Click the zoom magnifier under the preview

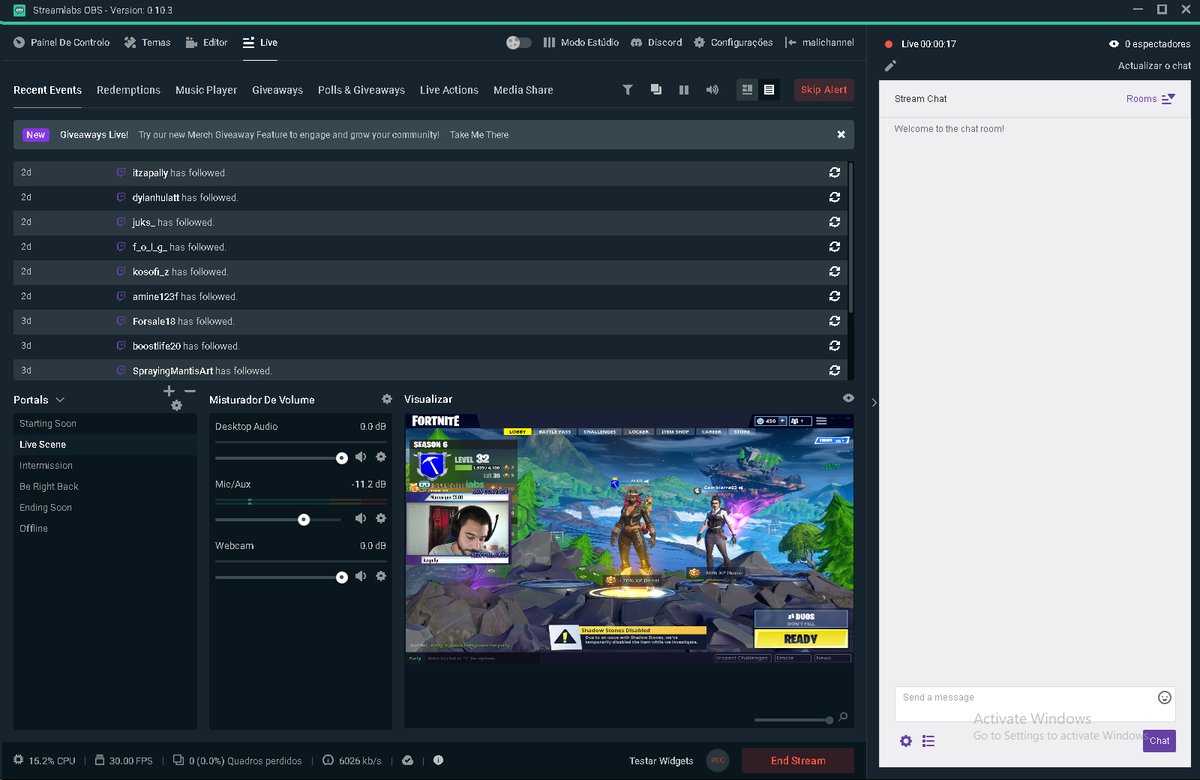pos(843,717)
